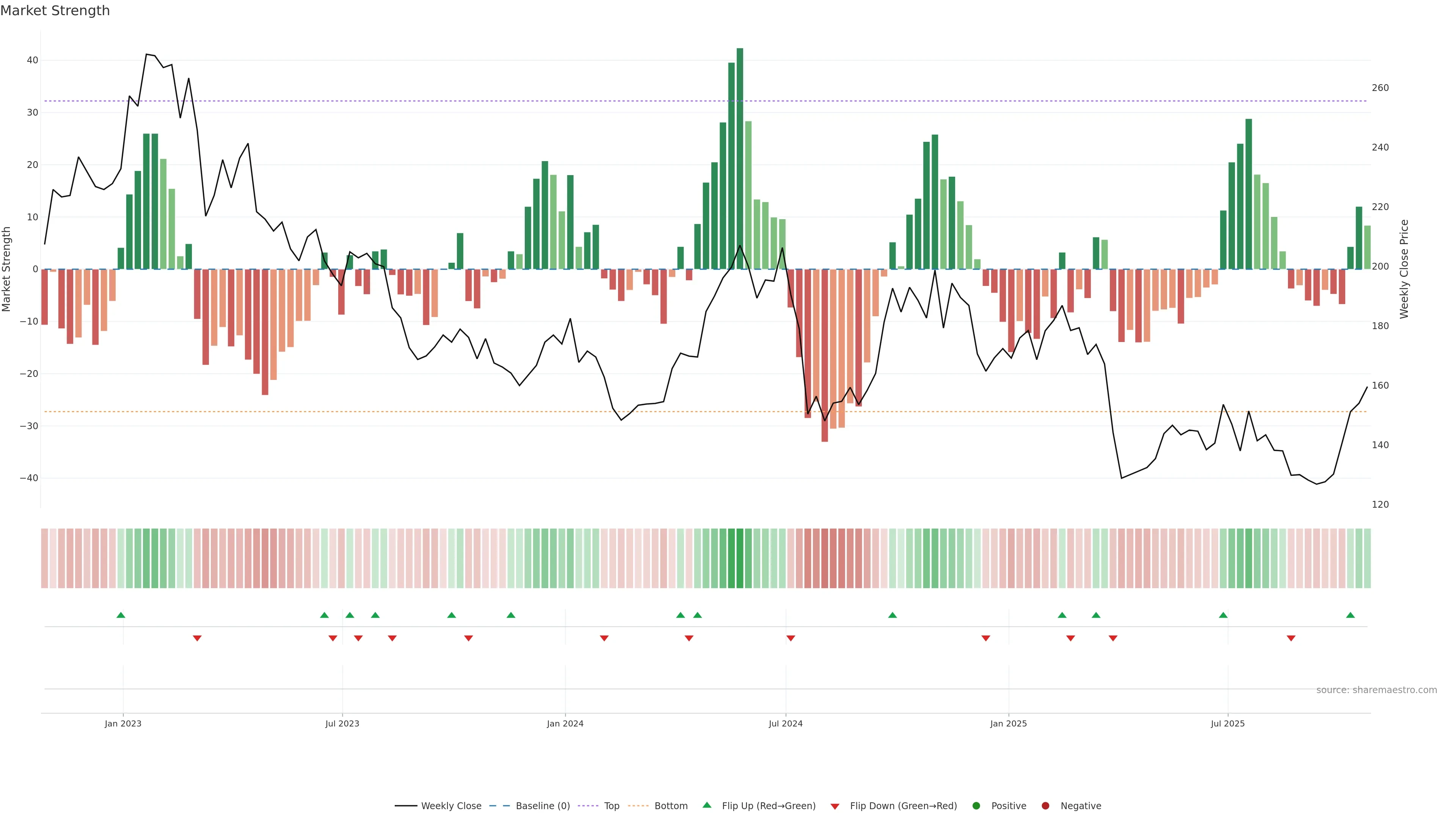Click the red flip-down marker just after Jul 2024
The width and height of the screenshot is (1456, 819).
(x=791, y=638)
